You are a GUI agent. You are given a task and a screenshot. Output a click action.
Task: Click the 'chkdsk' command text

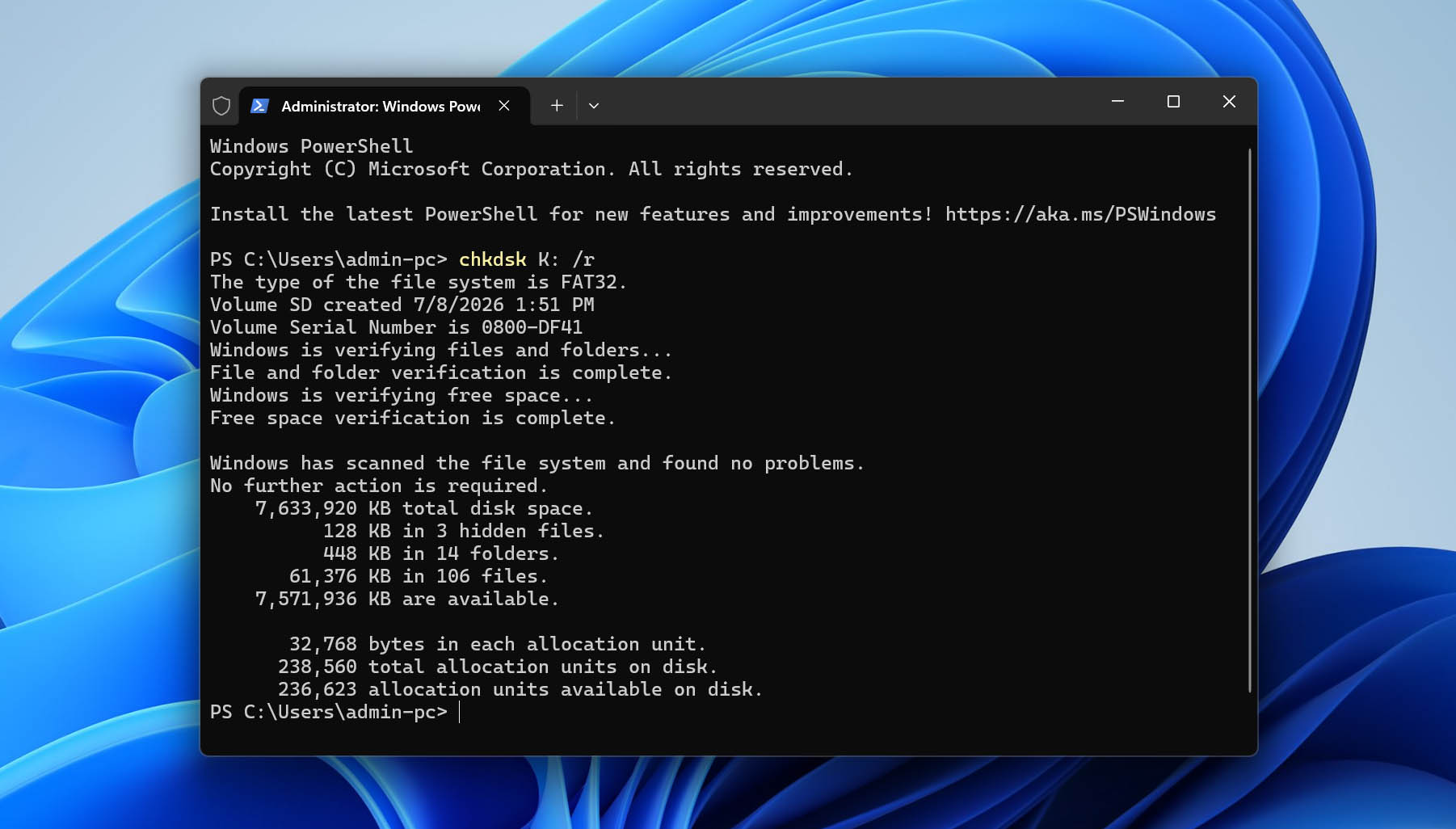pyautogui.click(x=493, y=259)
